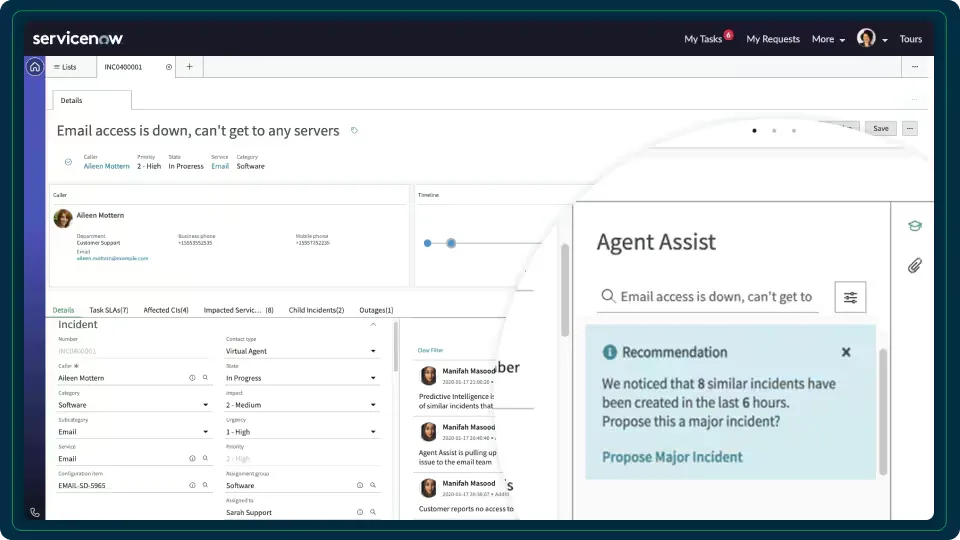
Task: Click Propose Major Incident link
Action: 672,457
